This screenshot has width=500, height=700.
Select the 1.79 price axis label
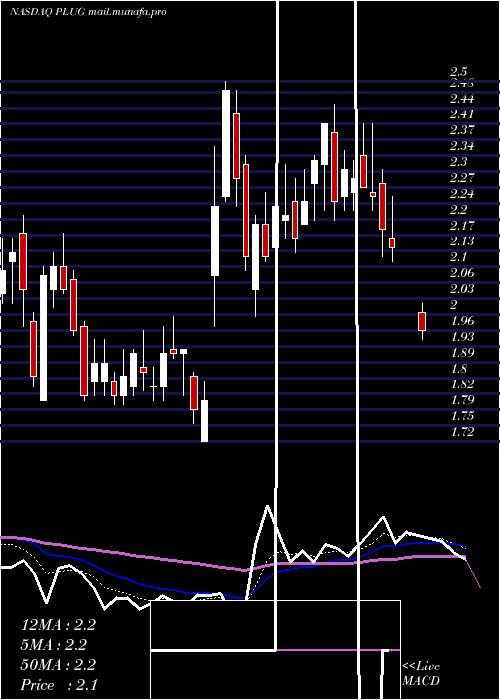[x=462, y=400]
